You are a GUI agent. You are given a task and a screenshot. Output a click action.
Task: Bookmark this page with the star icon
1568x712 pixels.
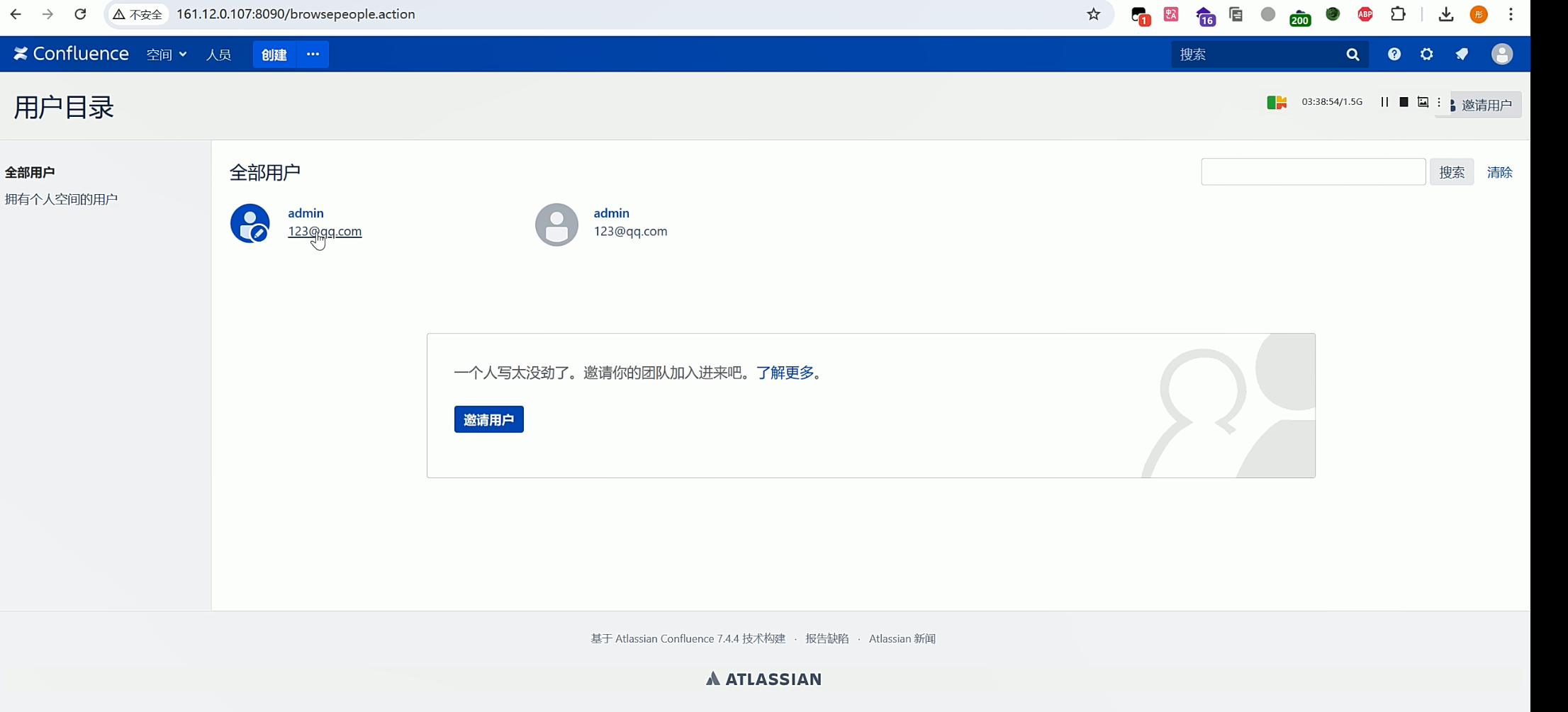[1094, 14]
